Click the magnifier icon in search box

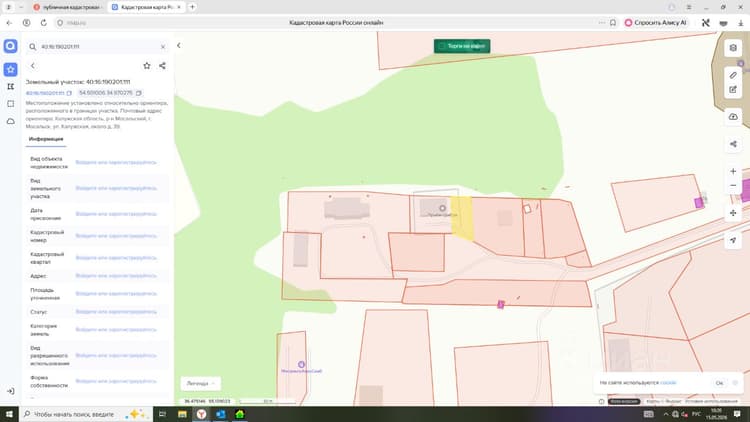click(x=33, y=47)
